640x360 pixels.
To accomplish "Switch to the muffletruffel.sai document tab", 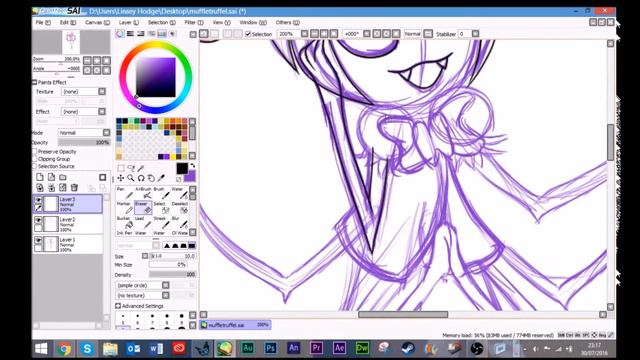I will [235, 325].
